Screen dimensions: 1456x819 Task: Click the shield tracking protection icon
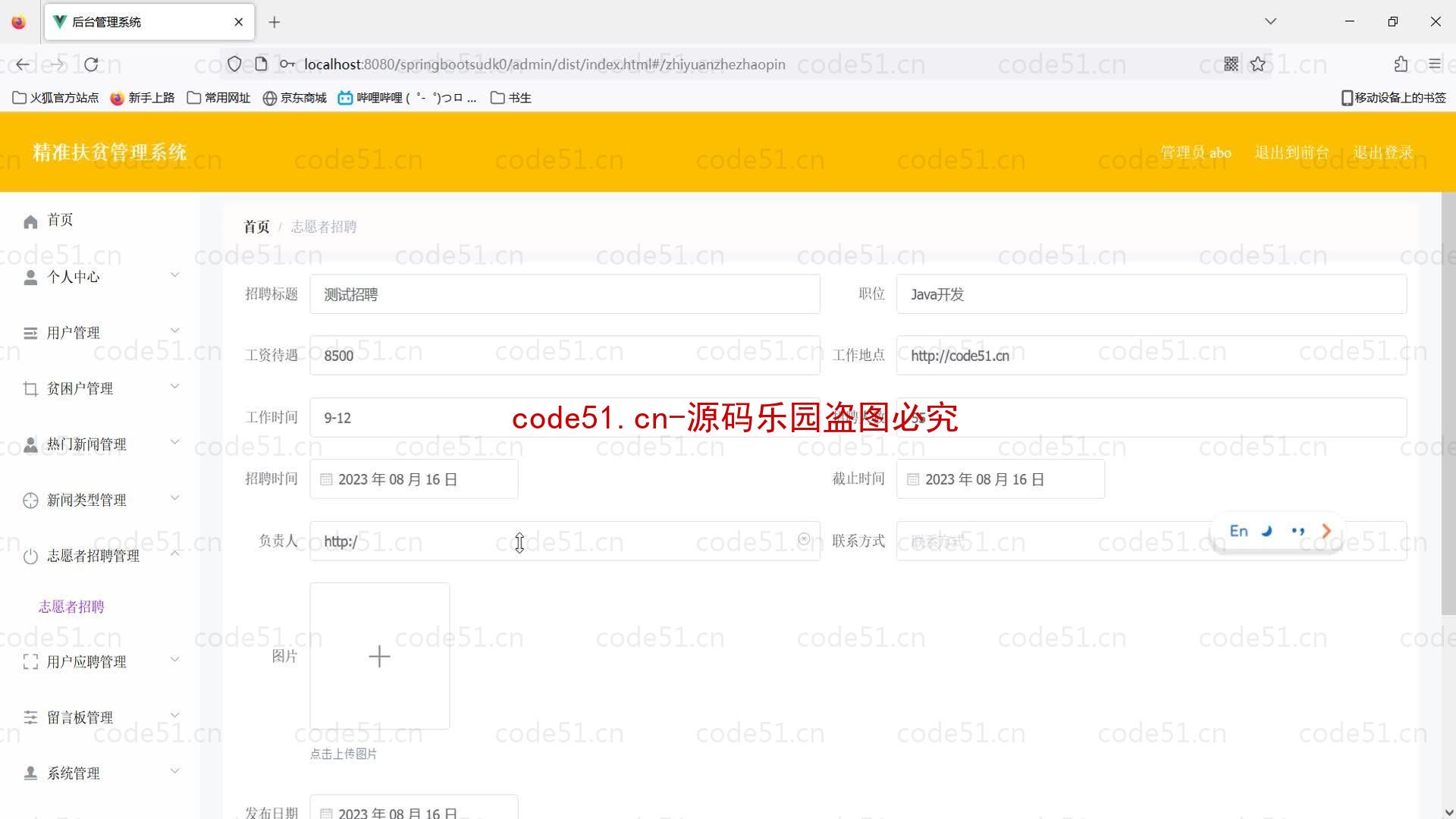pyautogui.click(x=234, y=64)
